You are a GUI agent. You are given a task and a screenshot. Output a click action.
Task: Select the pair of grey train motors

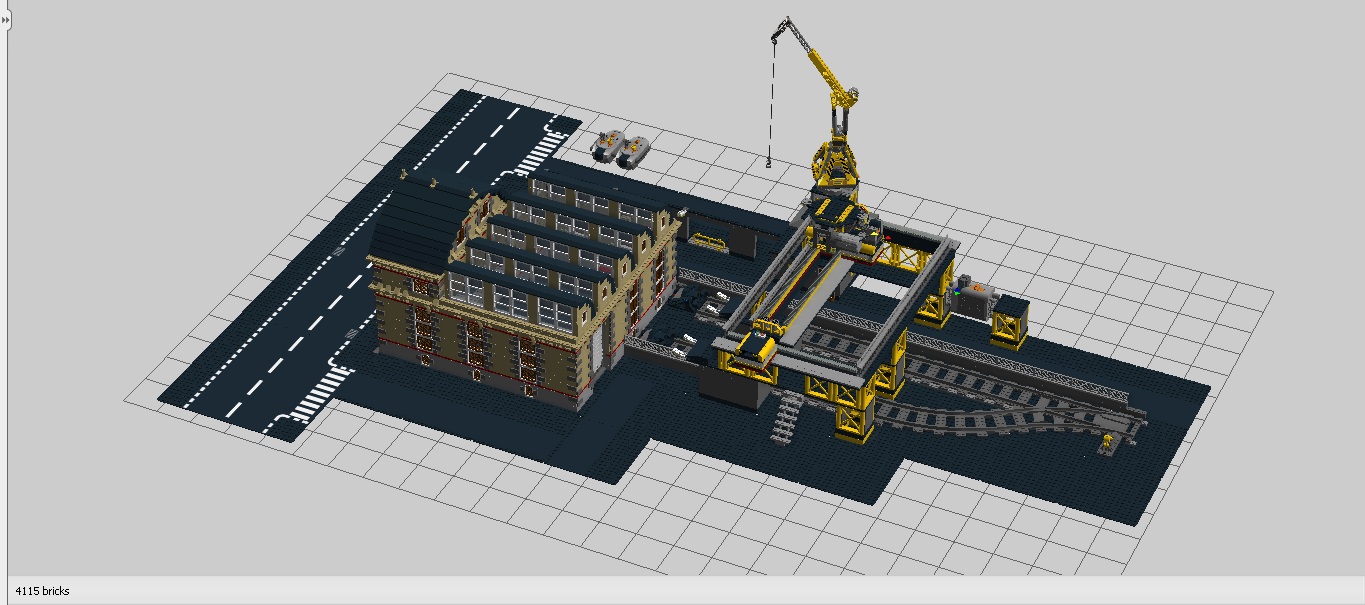click(622, 148)
